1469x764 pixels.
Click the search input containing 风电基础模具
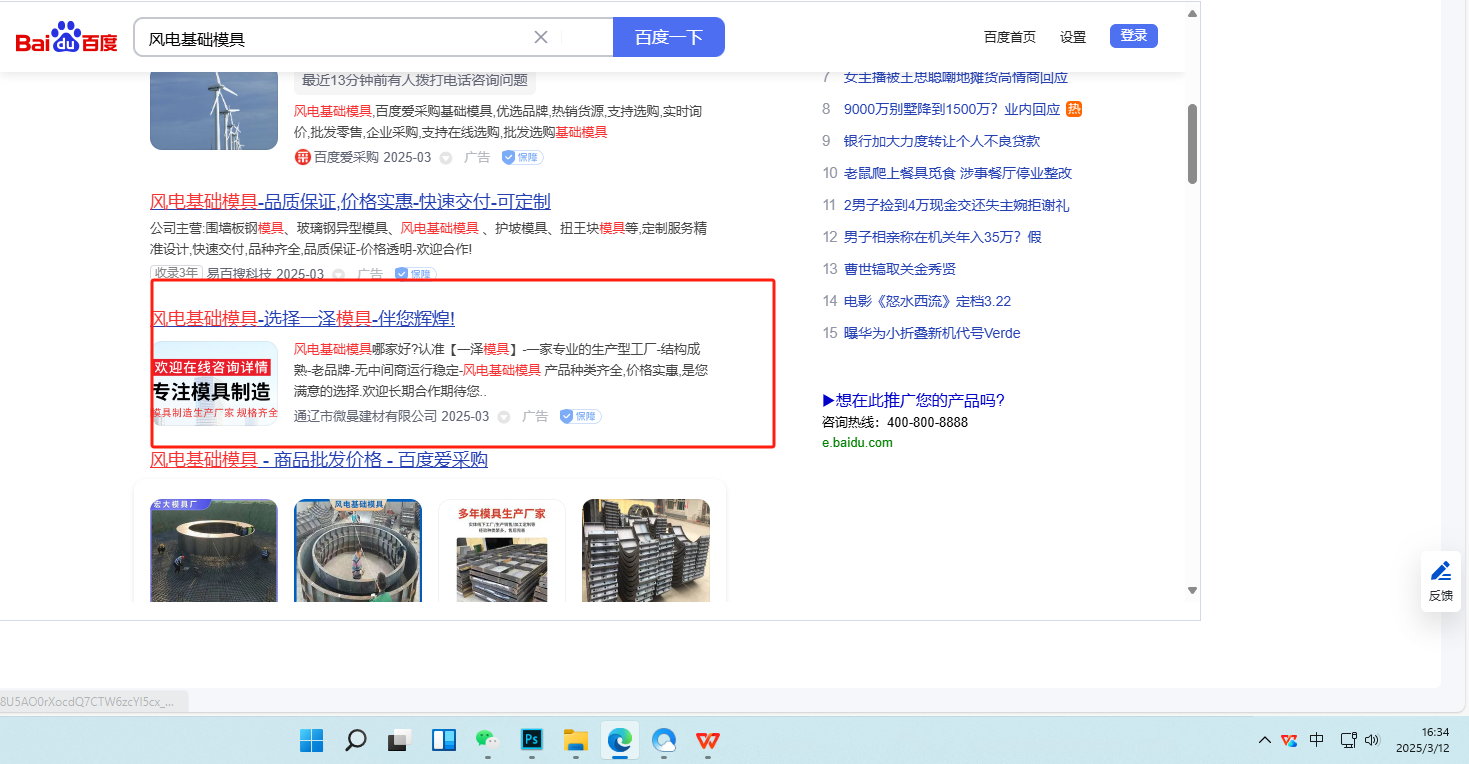(x=335, y=38)
